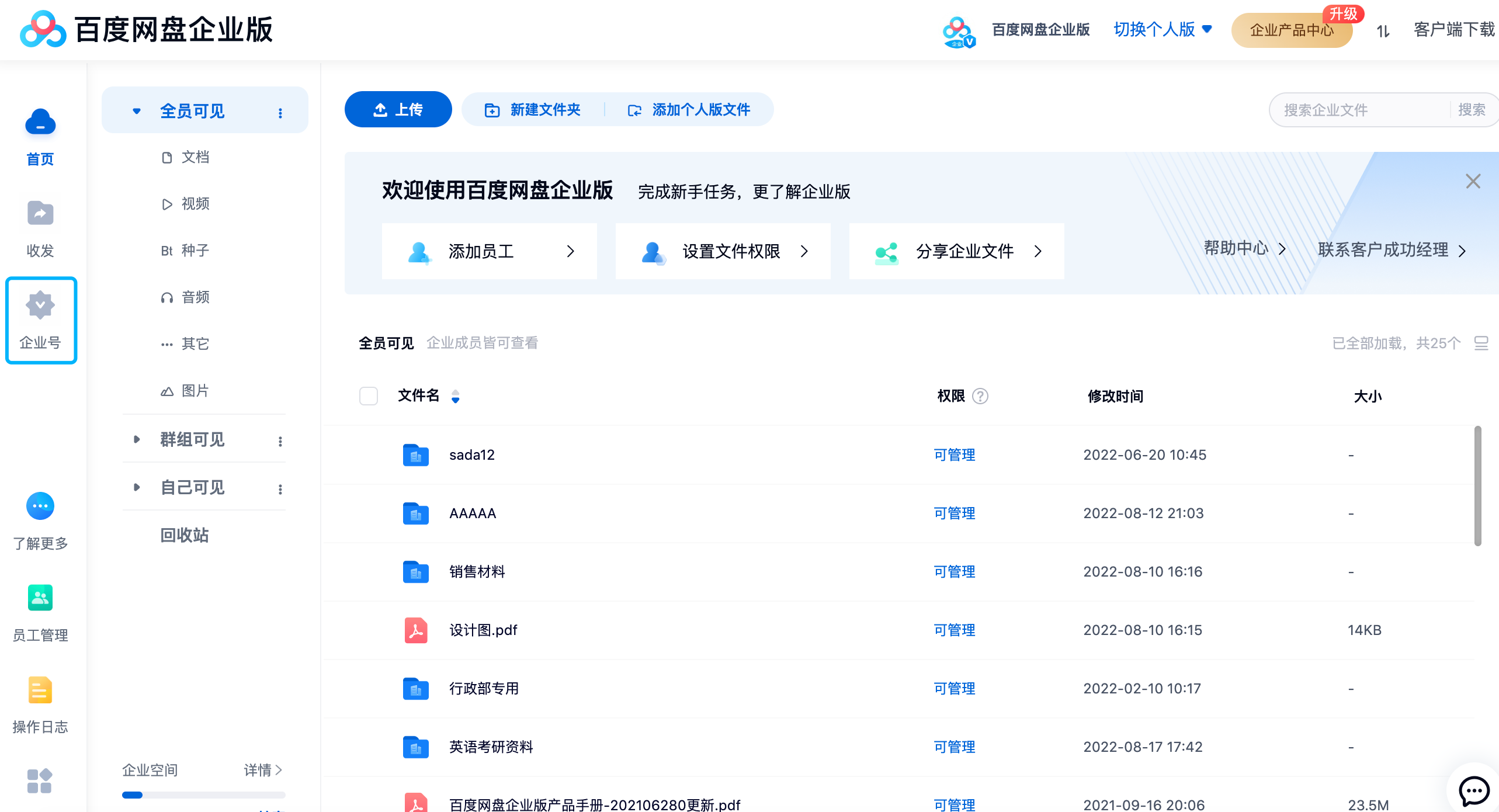Screen dimensions: 1499x812
Task: Filter by 其它 category
Action: click(185, 344)
